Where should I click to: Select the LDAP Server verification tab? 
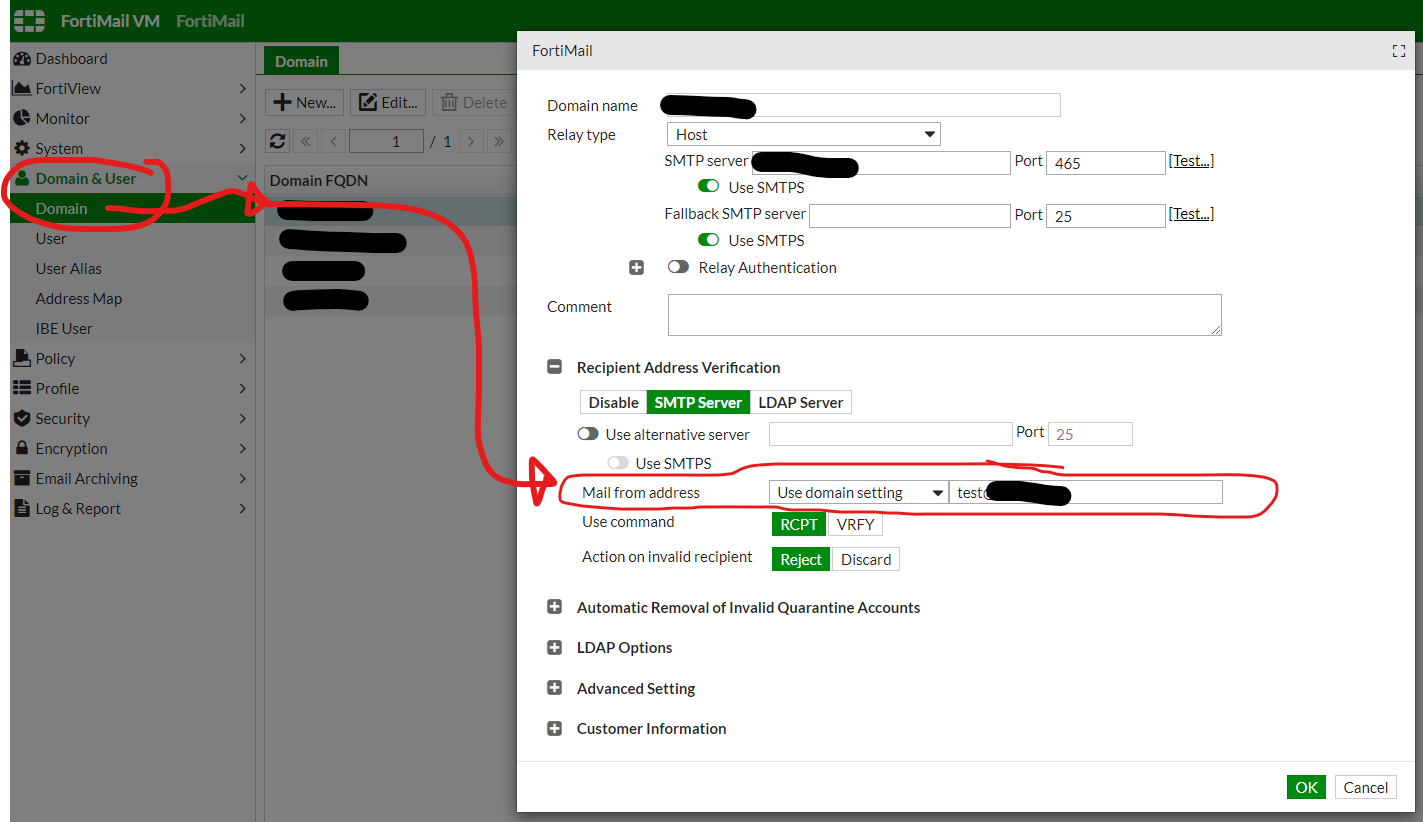[x=800, y=402]
